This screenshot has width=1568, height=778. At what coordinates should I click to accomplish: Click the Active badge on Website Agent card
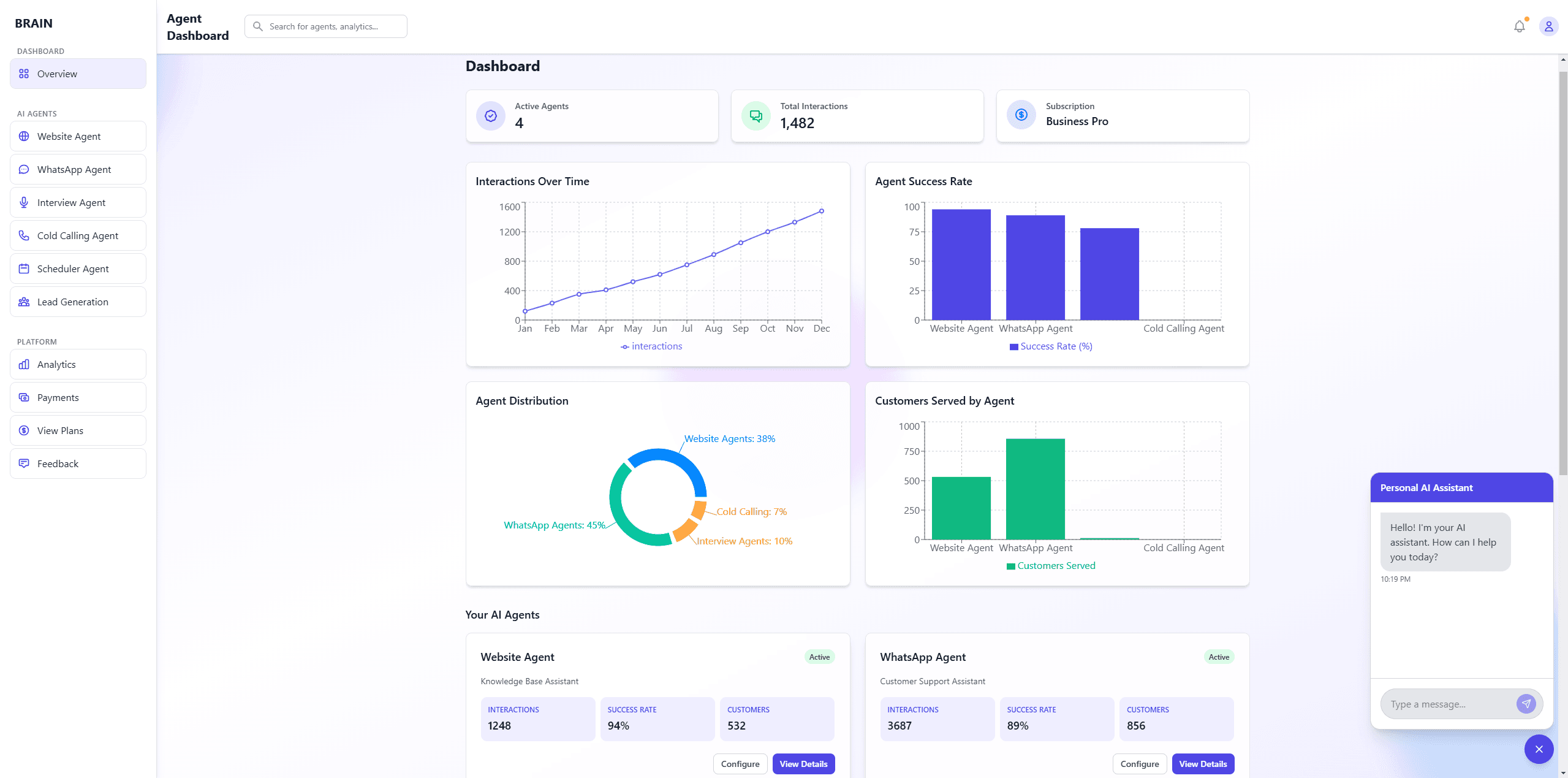tap(819, 657)
